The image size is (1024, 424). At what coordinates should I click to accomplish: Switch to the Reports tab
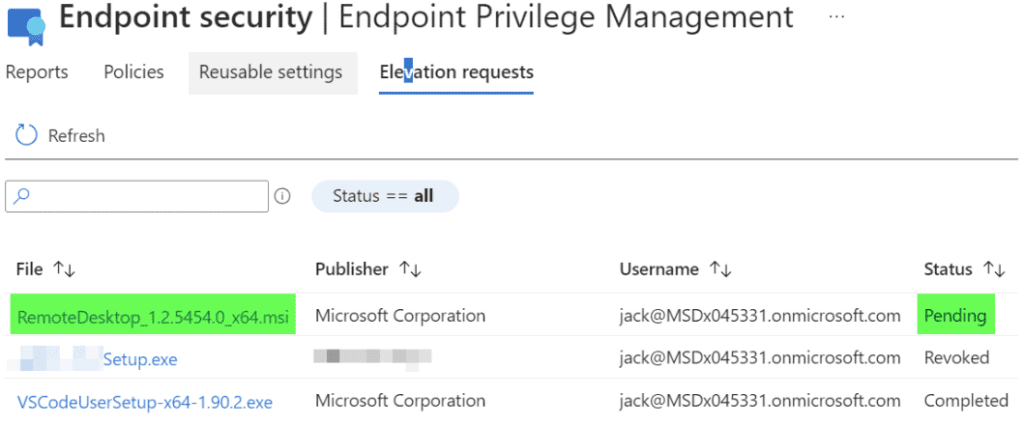click(37, 72)
